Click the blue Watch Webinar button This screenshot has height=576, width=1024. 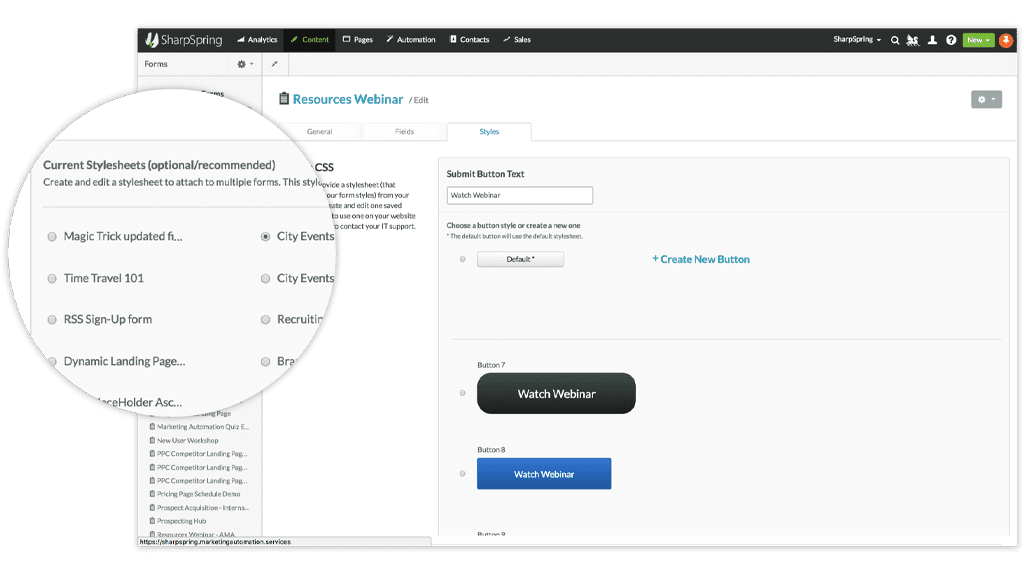pyautogui.click(x=544, y=473)
